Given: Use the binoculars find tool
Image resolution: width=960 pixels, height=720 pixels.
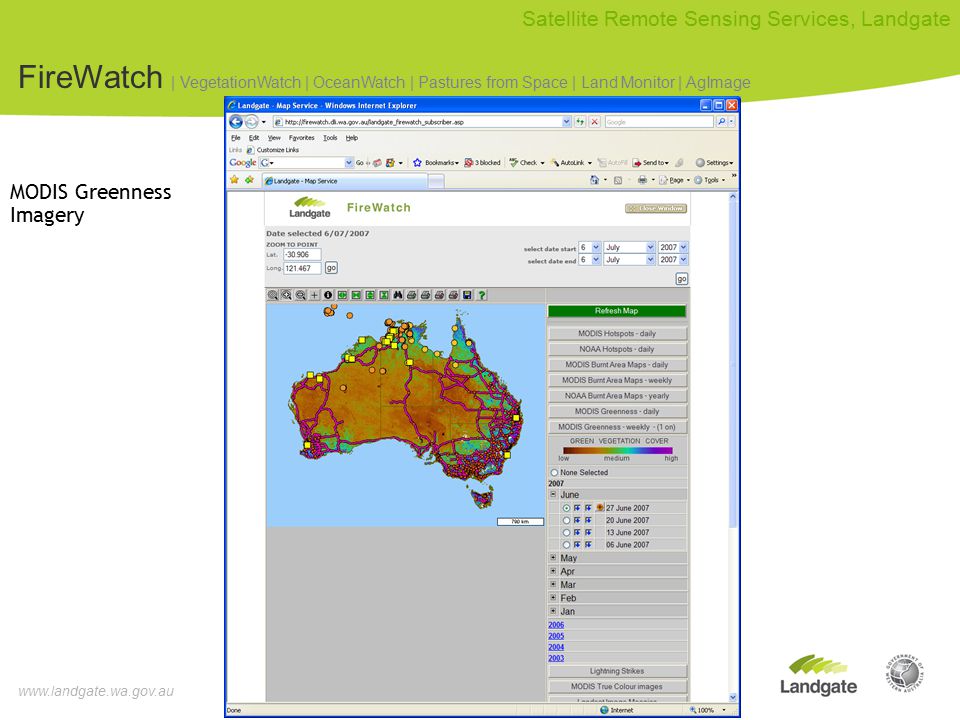Looking at the screenshot, I should click(x=398, y=295).
